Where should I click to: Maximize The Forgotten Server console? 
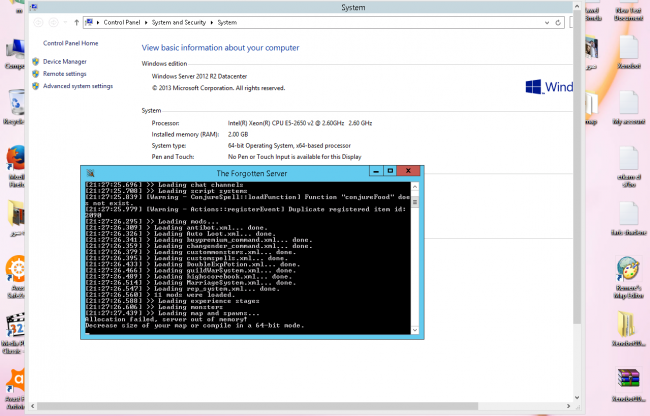click(x=390, y=171)
